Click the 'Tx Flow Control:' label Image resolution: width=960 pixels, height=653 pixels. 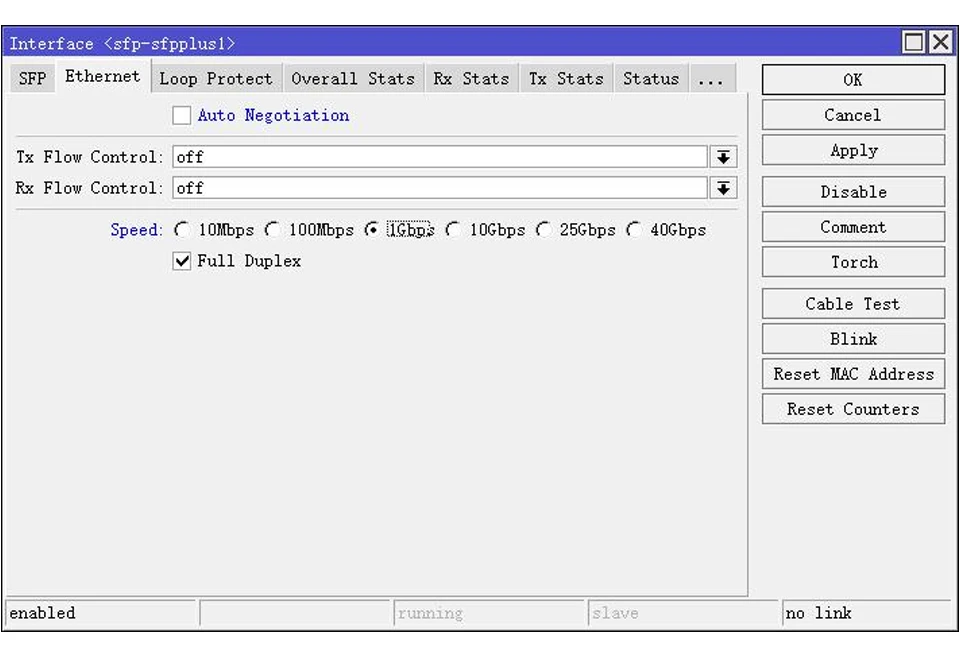pyautogui.click(x=89, y=157)
